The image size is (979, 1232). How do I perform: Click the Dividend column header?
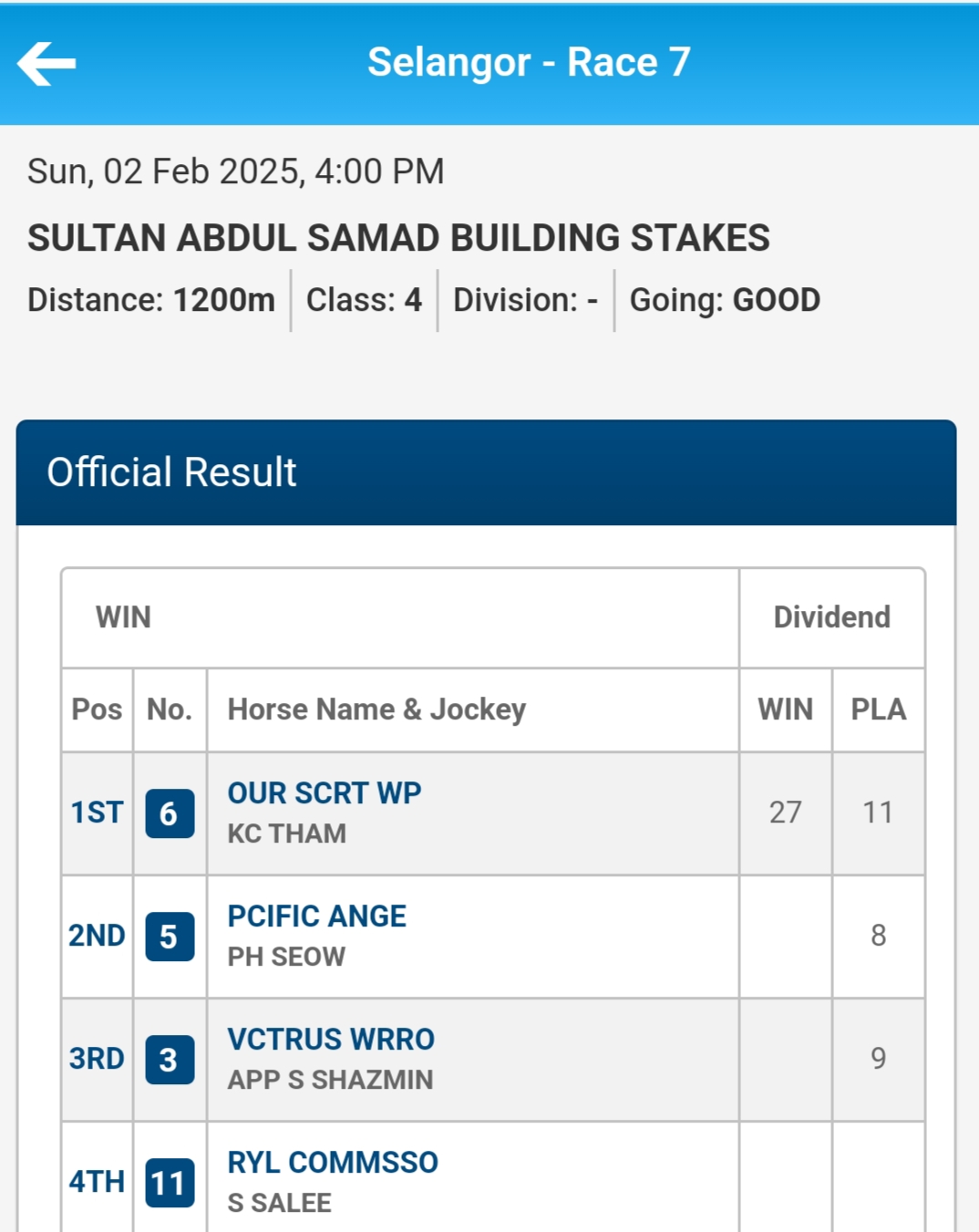(x=831, y=617)
